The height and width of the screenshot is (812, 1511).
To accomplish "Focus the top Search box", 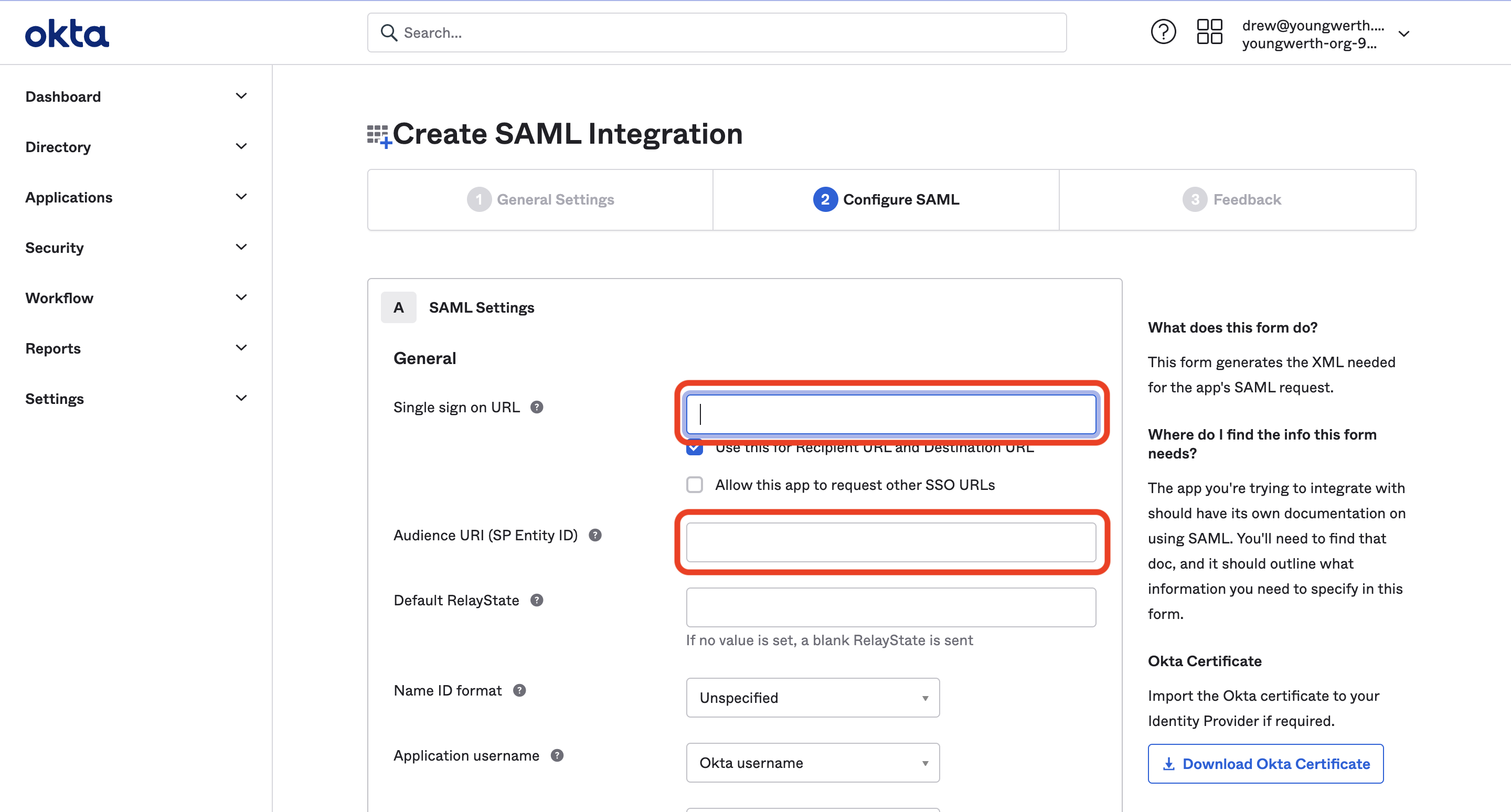I will [x=717, y=33].
